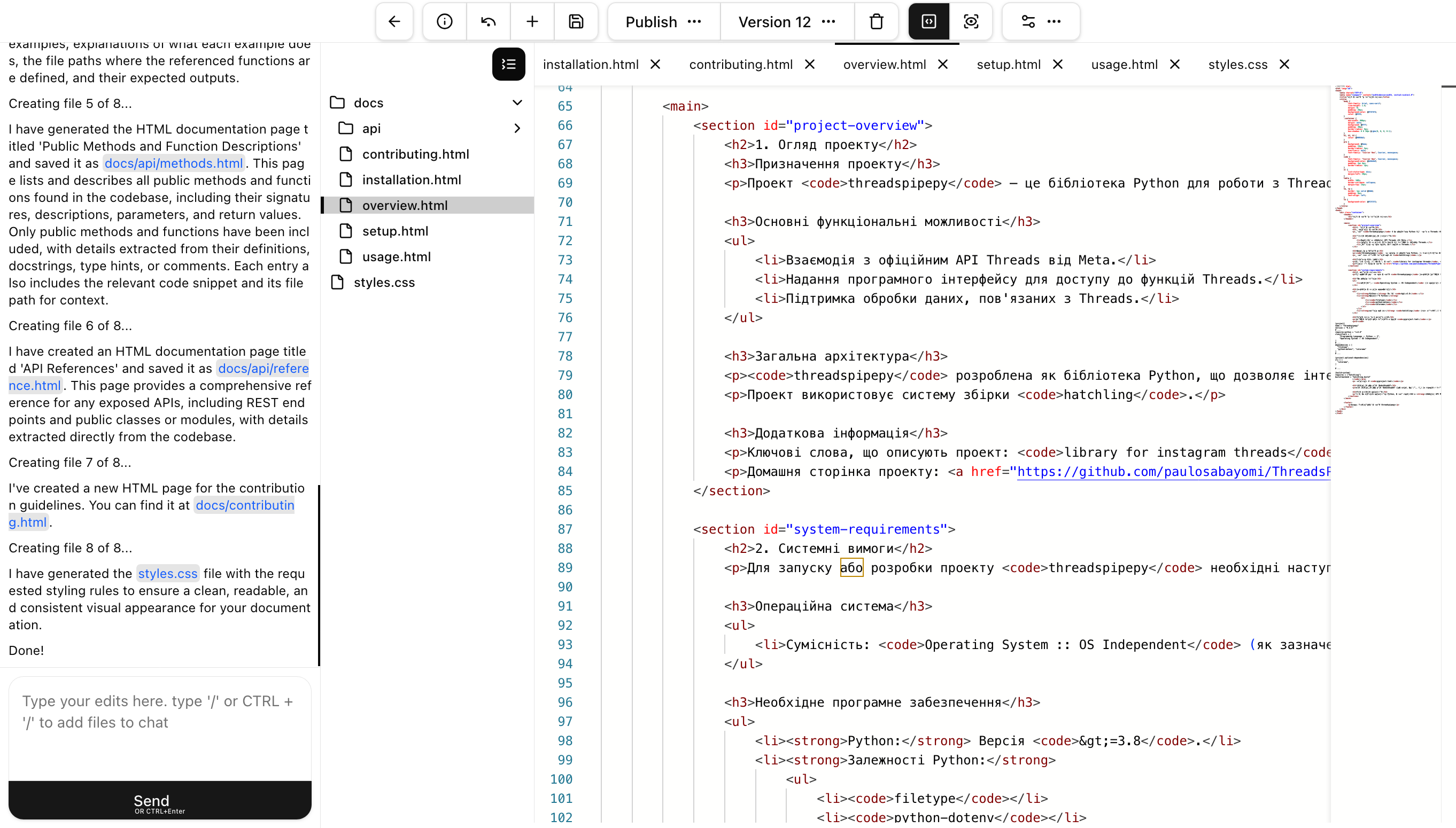Screen dimensions: 1456x828
Task: Close the installation.html tab
Action: tap(654, 64)
